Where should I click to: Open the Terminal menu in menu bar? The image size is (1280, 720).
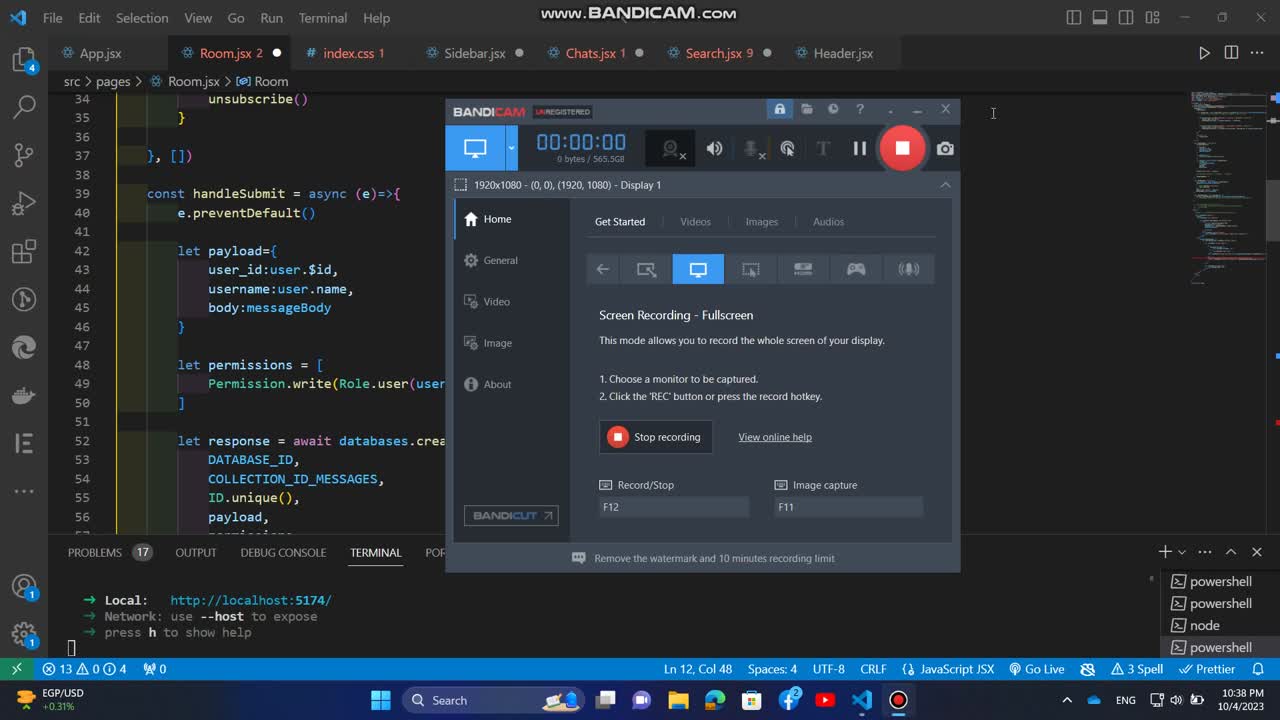(x=322, y=18)
